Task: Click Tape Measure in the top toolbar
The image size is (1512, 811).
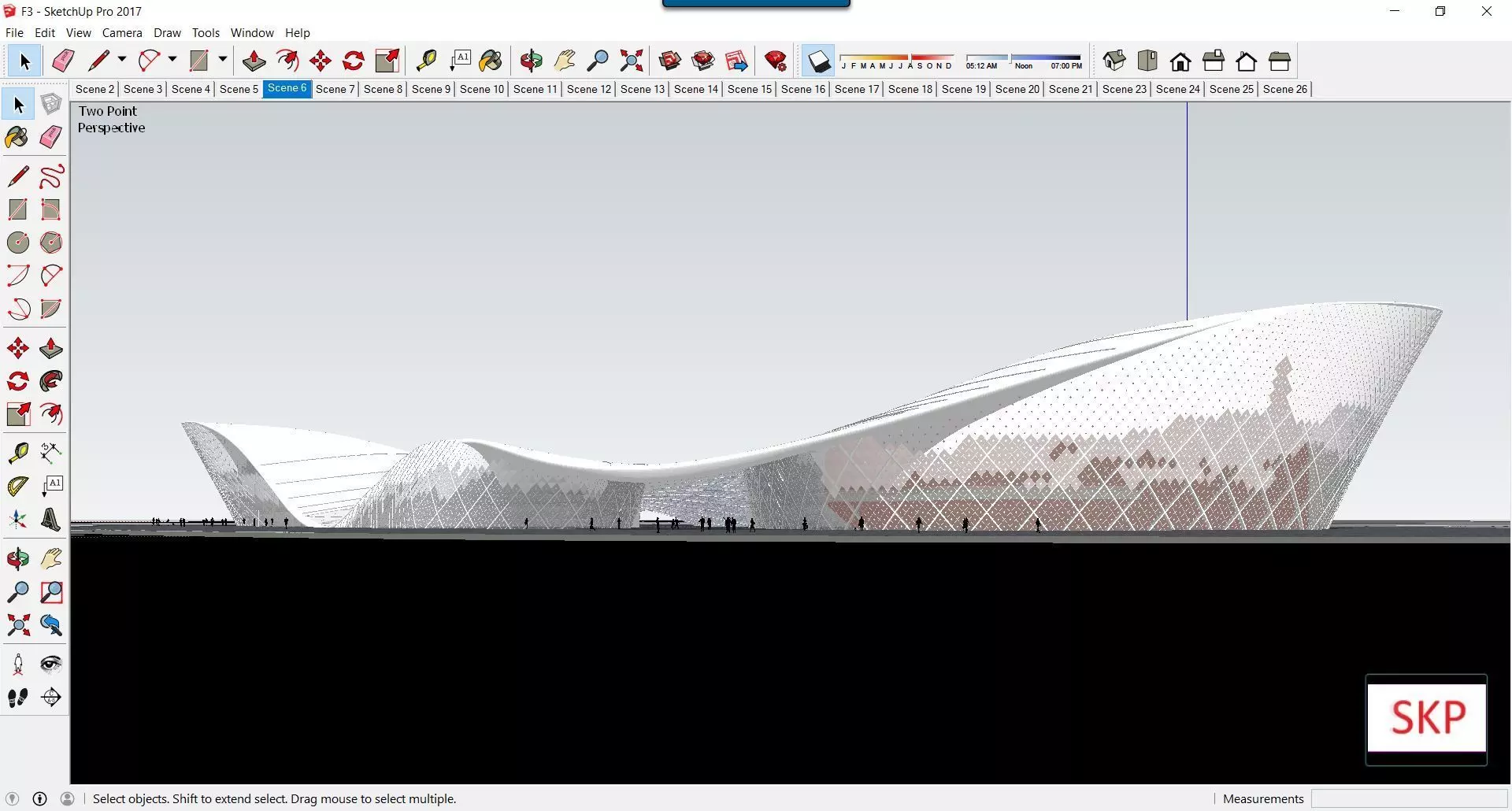Action: [x=426, y=61]
